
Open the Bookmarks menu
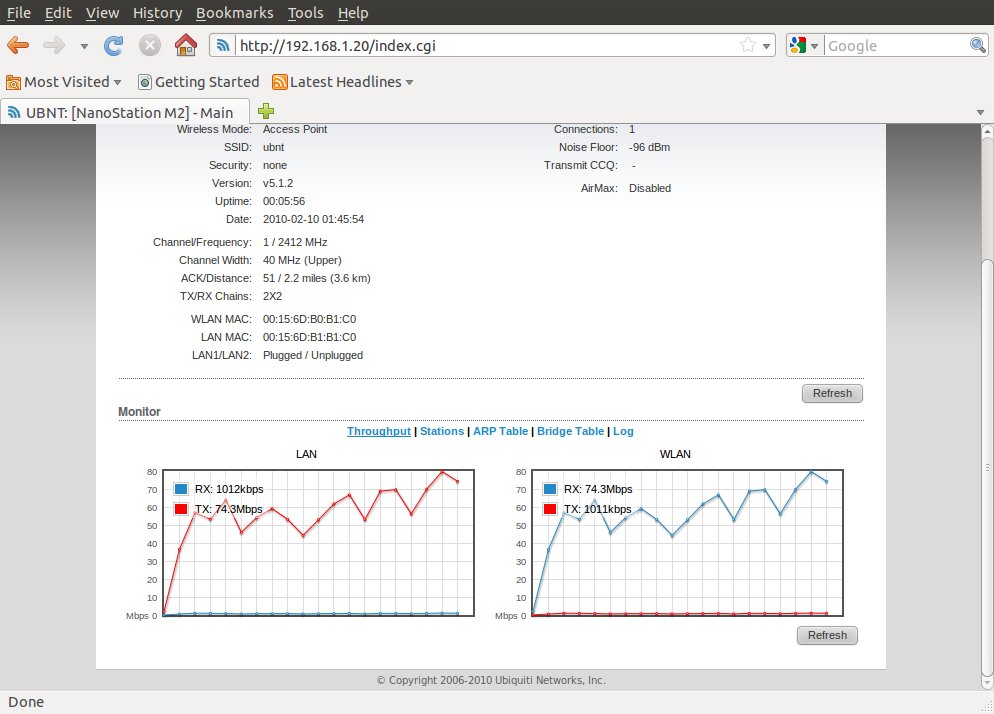coord(234,13)
